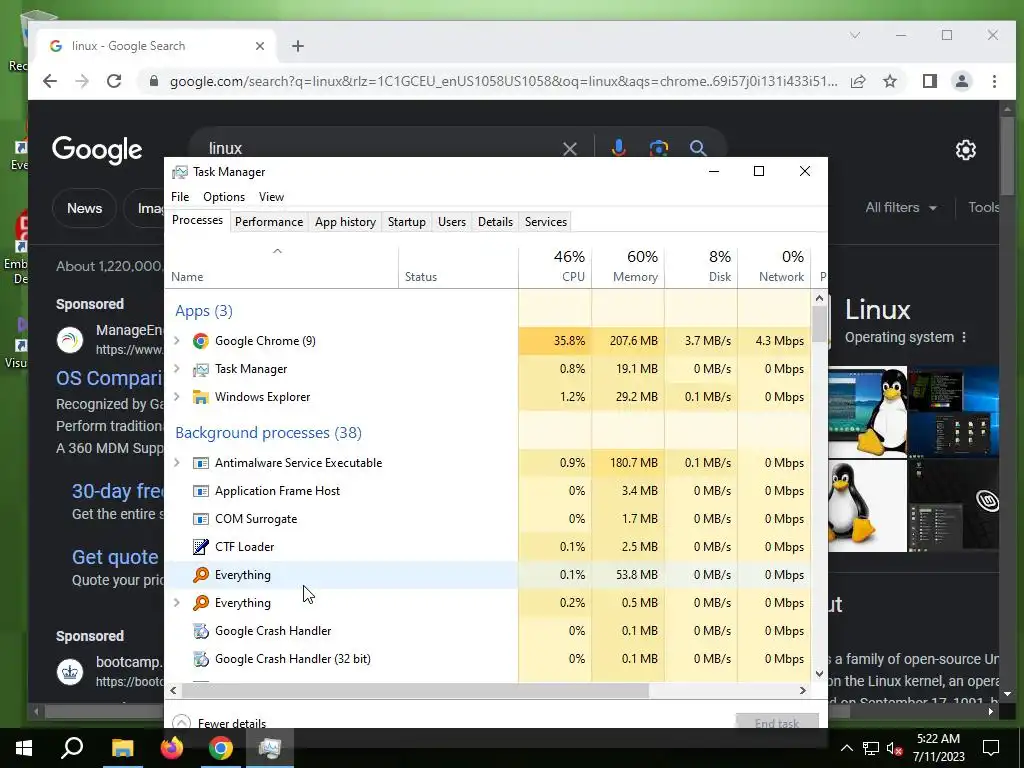Go back in Chrome browser
The image size is (1024, 768).
50,81
